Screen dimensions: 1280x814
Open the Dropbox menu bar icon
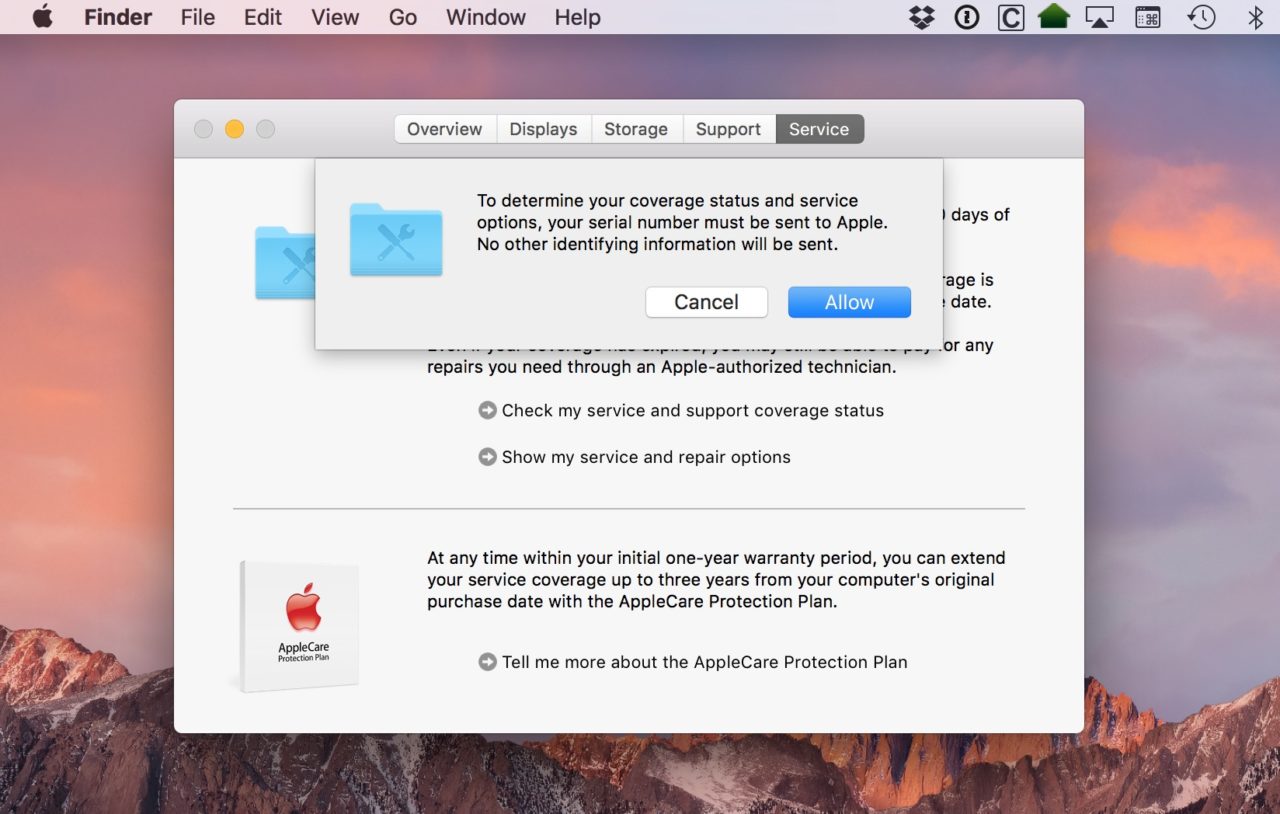922,17
